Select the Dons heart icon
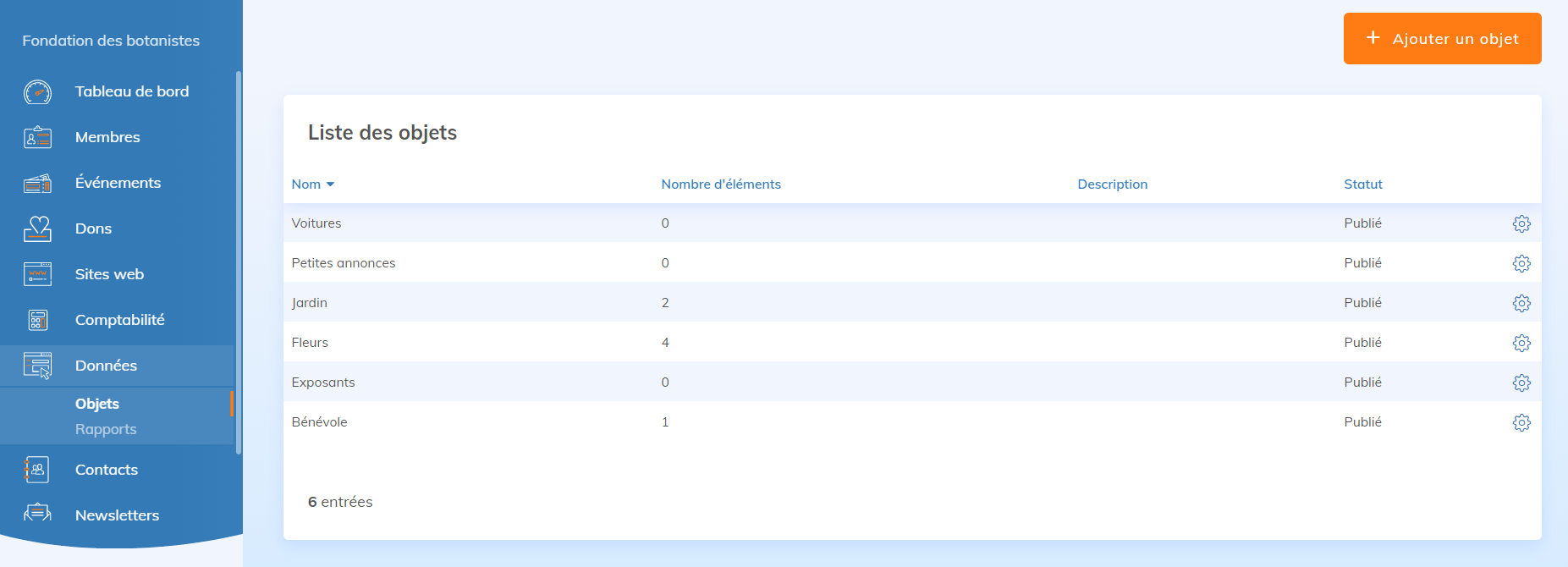 click(x=37, y=228)
